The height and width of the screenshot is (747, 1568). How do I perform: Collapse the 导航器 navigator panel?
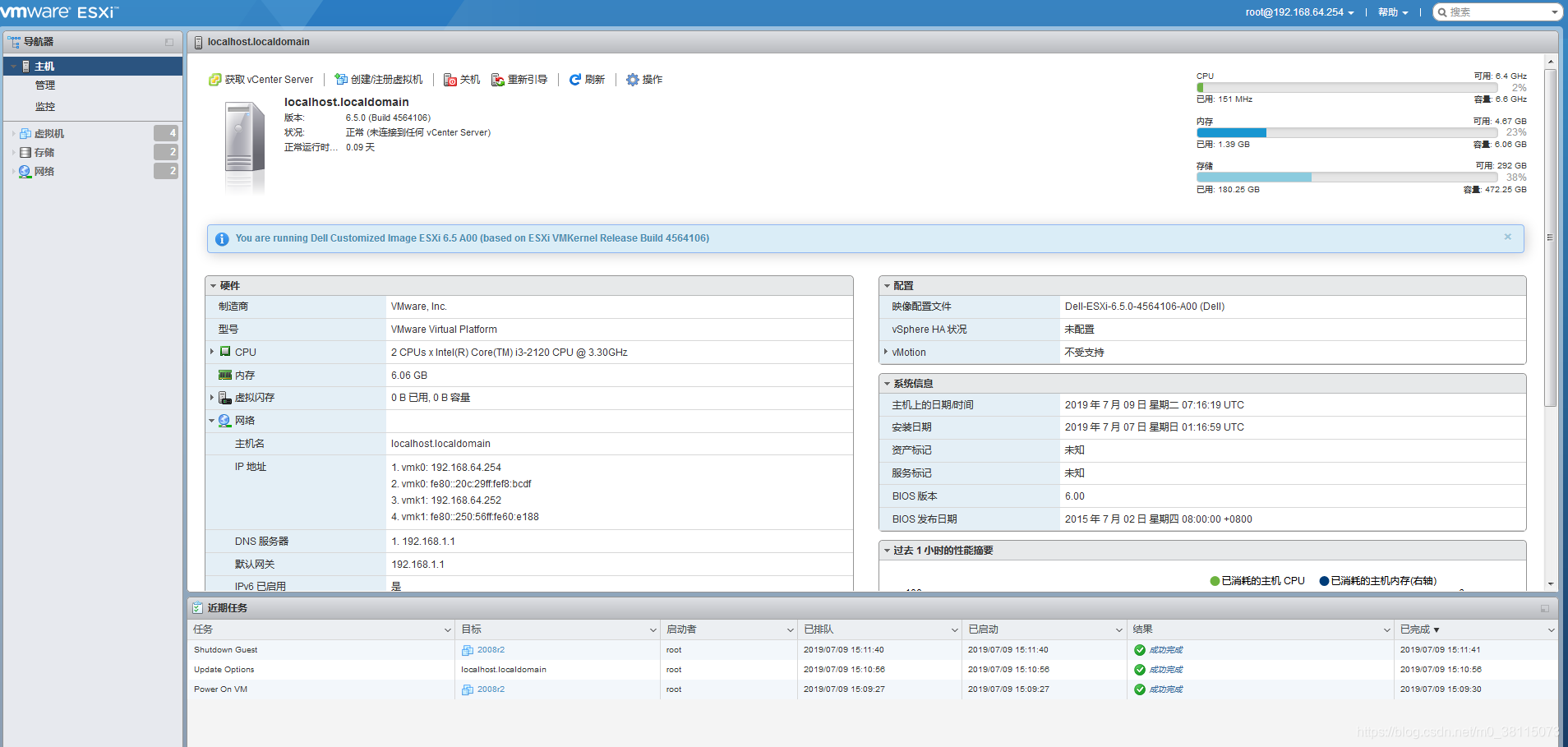click(x=169, y=42)
